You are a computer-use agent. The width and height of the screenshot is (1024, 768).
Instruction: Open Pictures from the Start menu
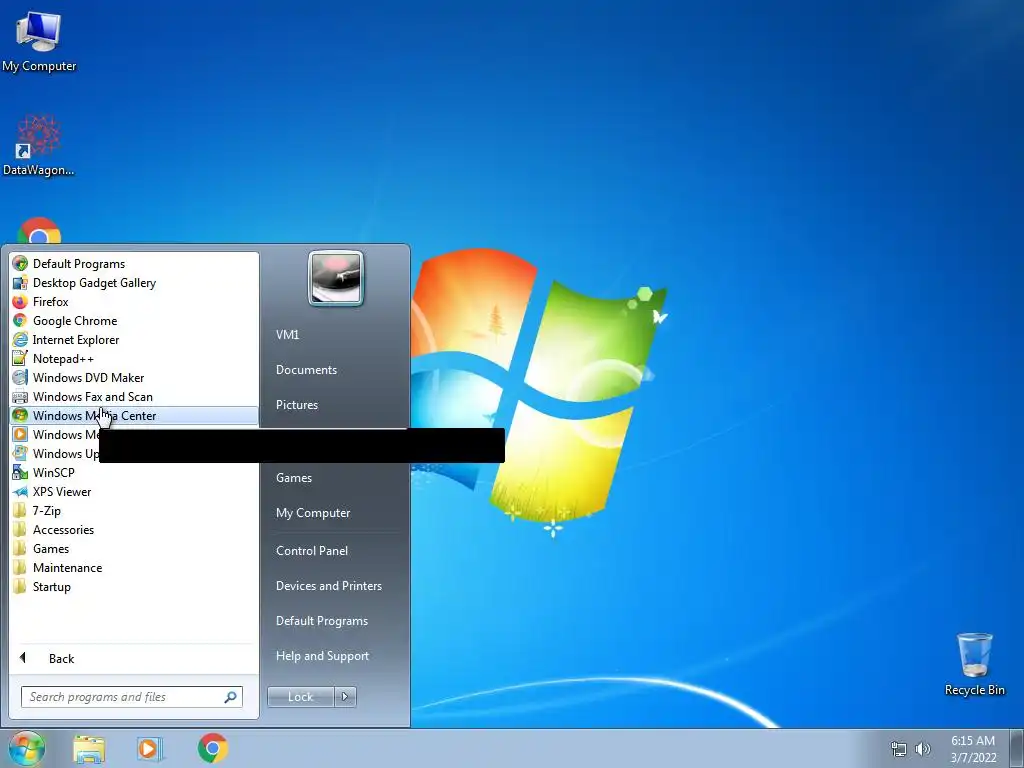coord(296,405)
